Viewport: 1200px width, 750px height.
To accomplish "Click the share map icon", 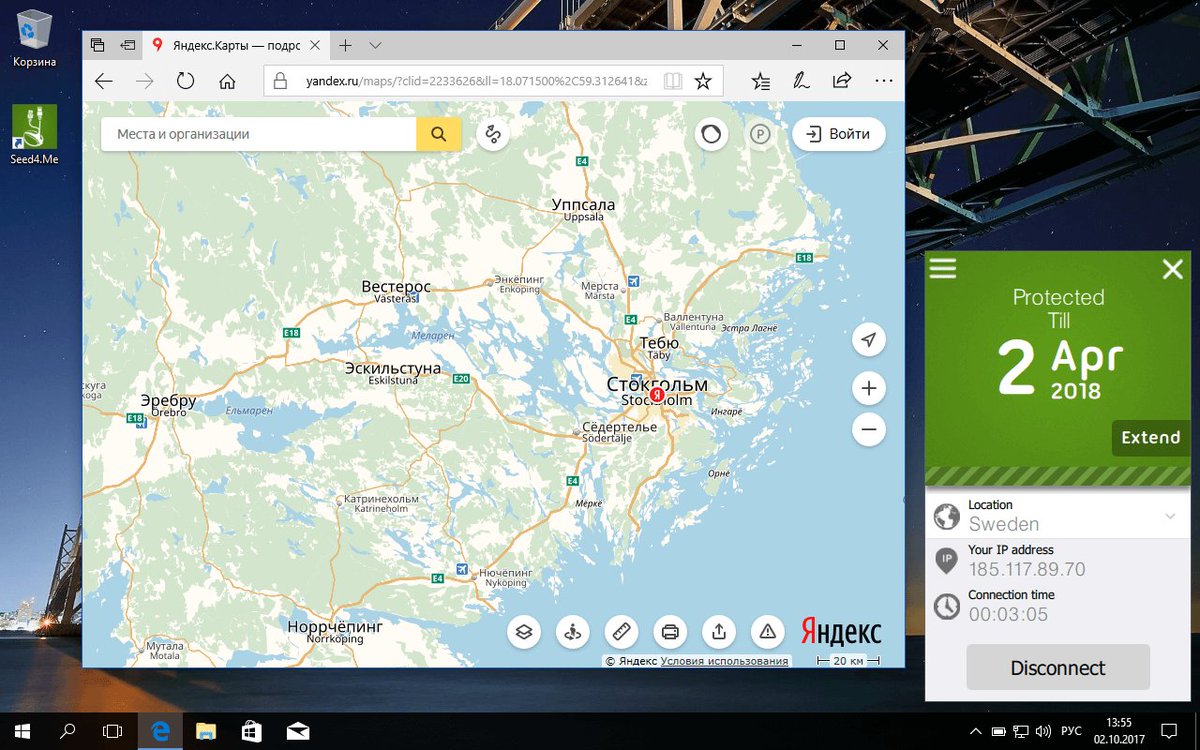I will 719,632.
